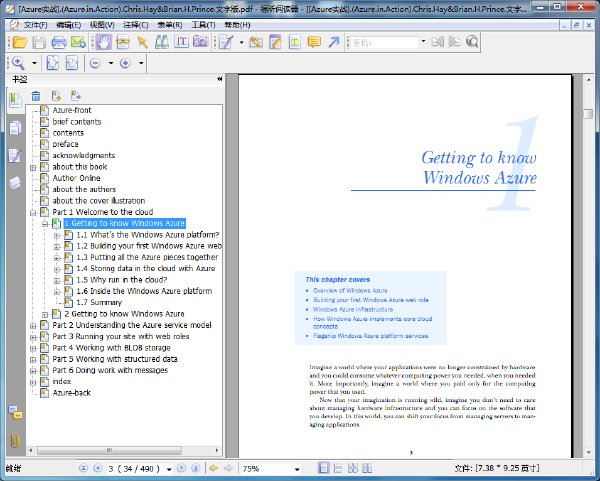Pick the Snapshot camera tool
Image resolution: width=600 pixels, height=481 pixels.
pyautogui.click(x=201, y=42)
